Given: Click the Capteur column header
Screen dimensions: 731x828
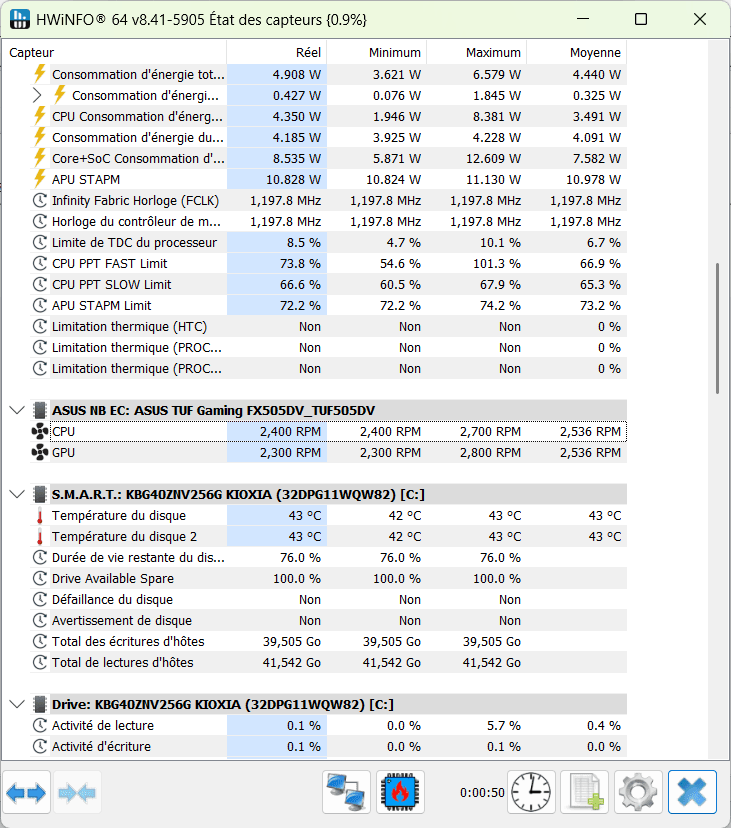Looking at the screenshot, I should tap(32, 53).
